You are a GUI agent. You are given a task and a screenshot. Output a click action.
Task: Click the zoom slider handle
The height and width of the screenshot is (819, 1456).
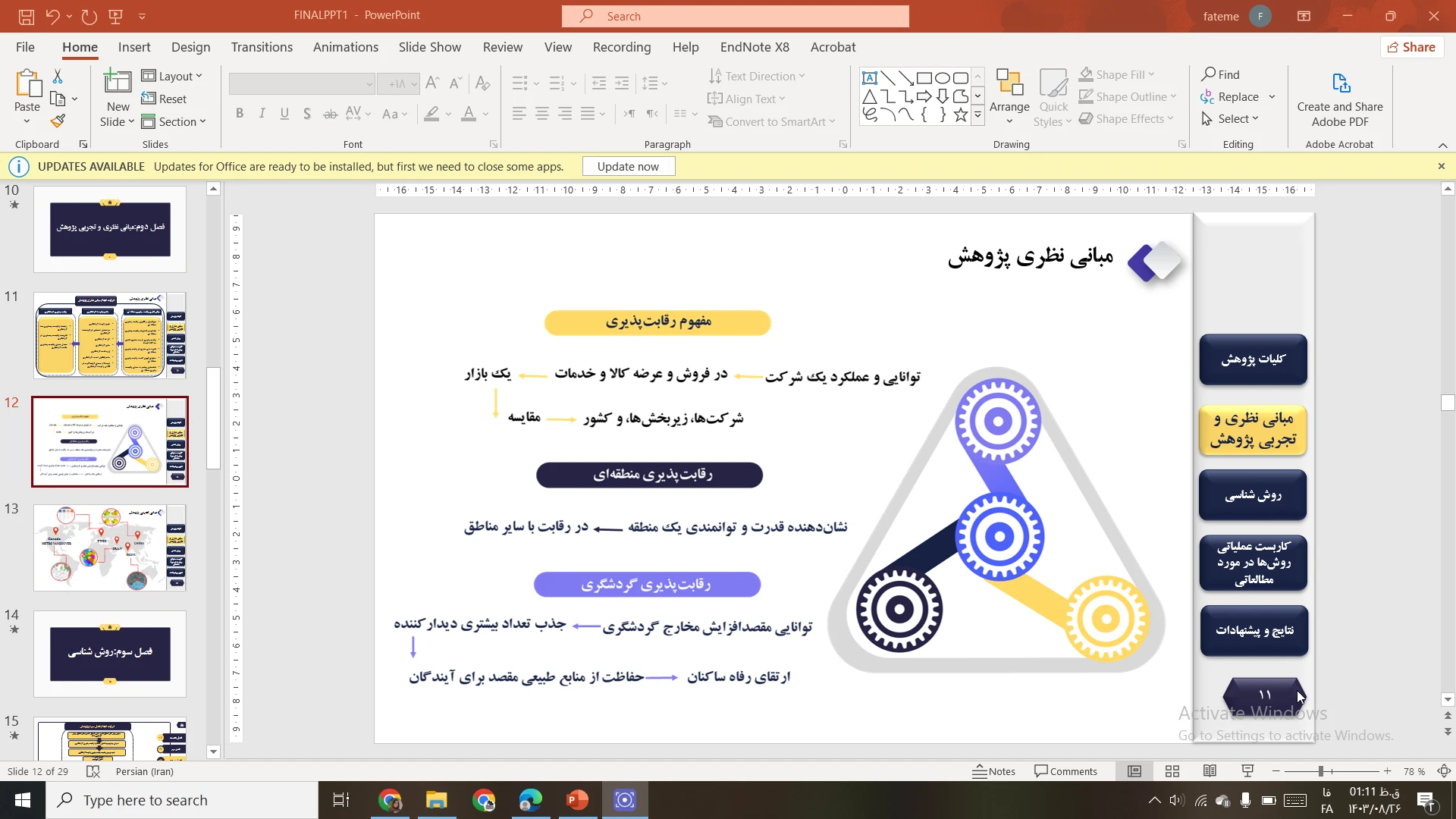pyautogui.click(x=1321, y=771)
